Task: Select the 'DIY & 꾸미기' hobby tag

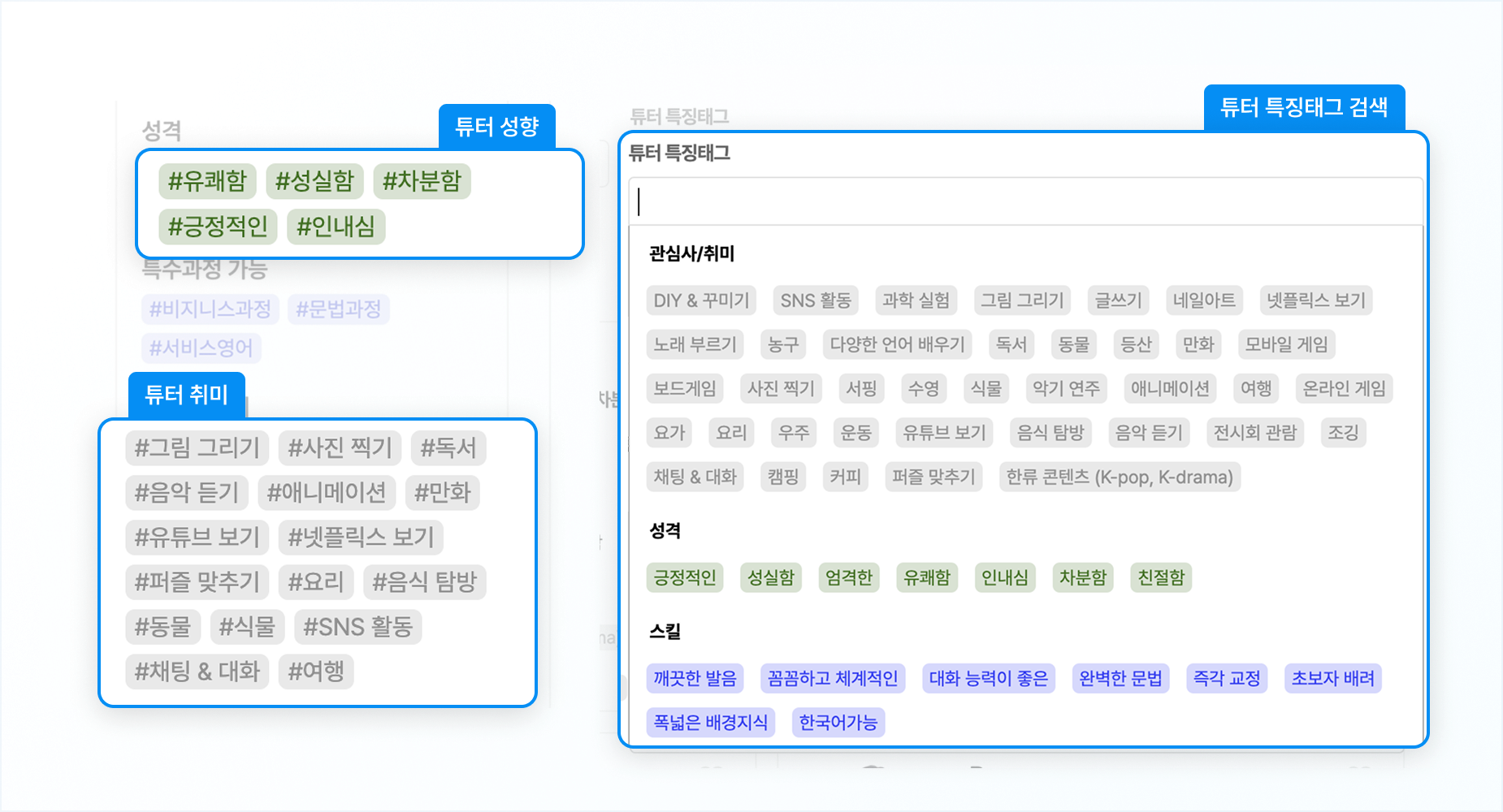Action: pyautogui.click(x=701, y=300)
